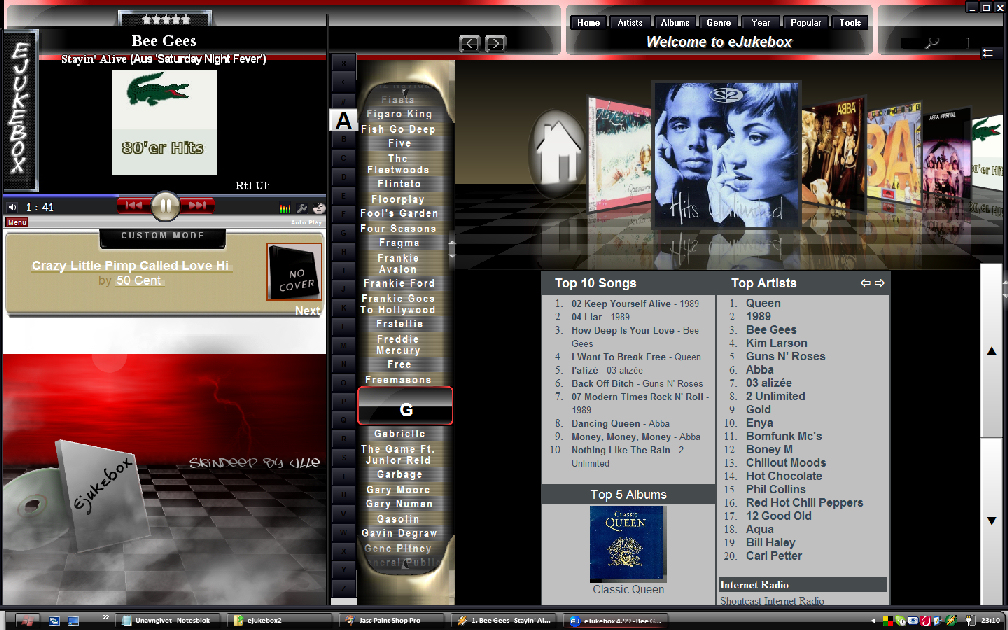Open the queued Crazy Little Pimp song link

click(130, 266)
